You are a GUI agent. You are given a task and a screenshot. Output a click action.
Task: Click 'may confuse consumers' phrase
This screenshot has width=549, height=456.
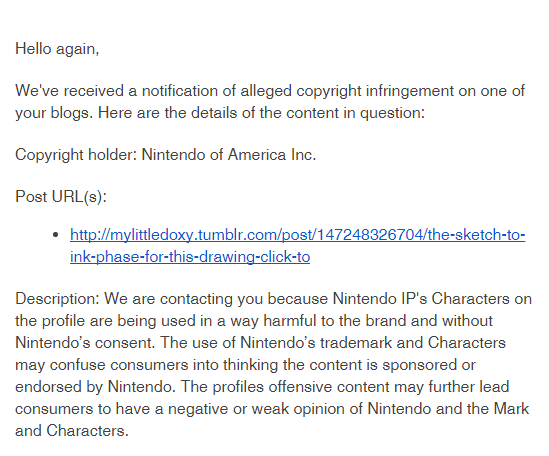(102, 365)
